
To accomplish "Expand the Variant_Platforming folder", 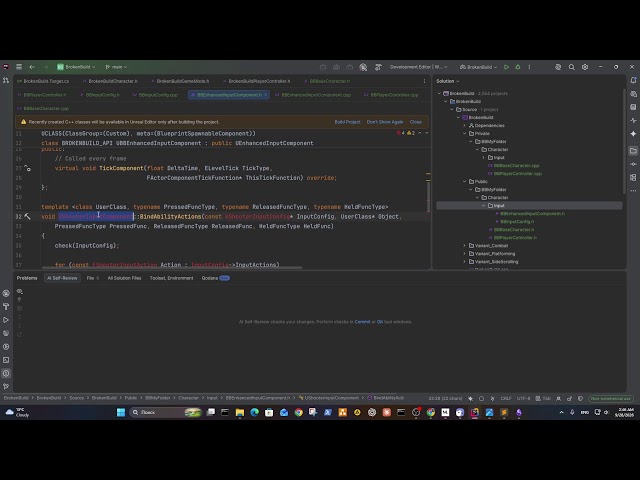I will [464, 253].
